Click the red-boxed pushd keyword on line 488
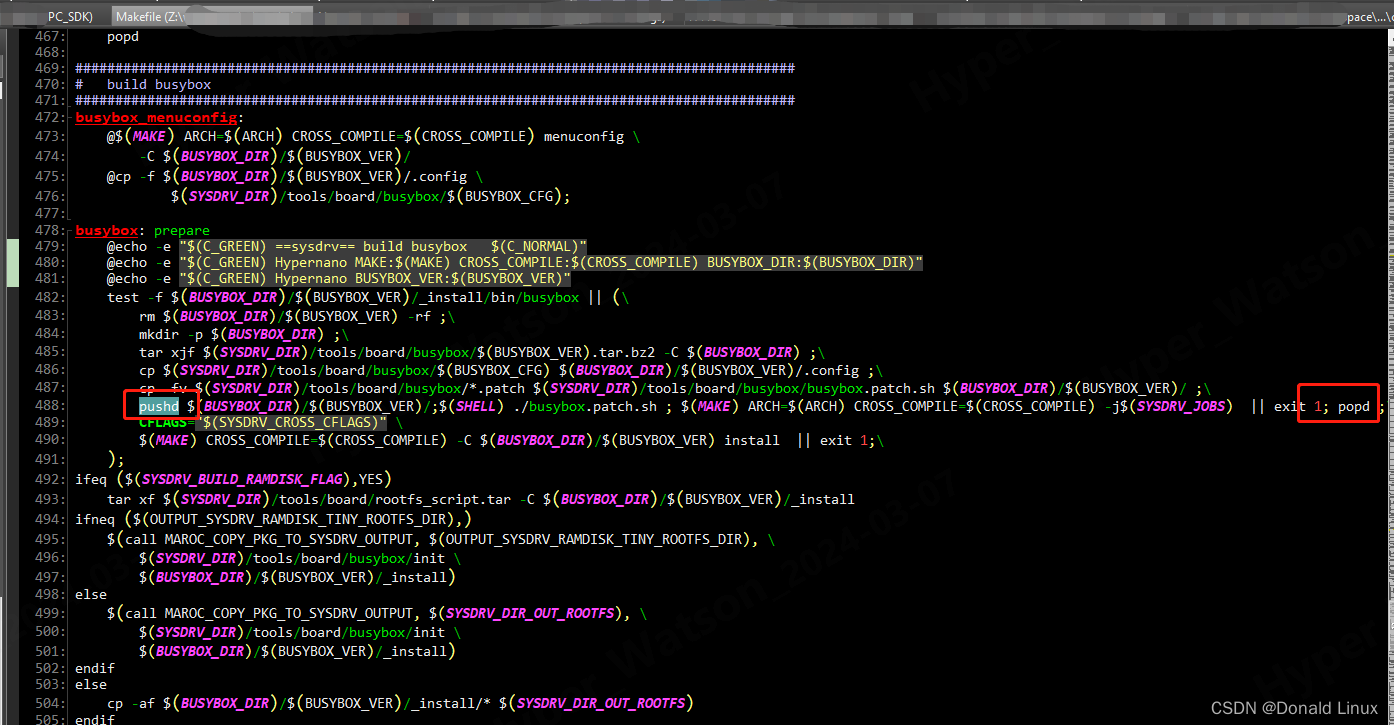The height and width of the screenshot is (725, 1394). click(x=158, y=406)
